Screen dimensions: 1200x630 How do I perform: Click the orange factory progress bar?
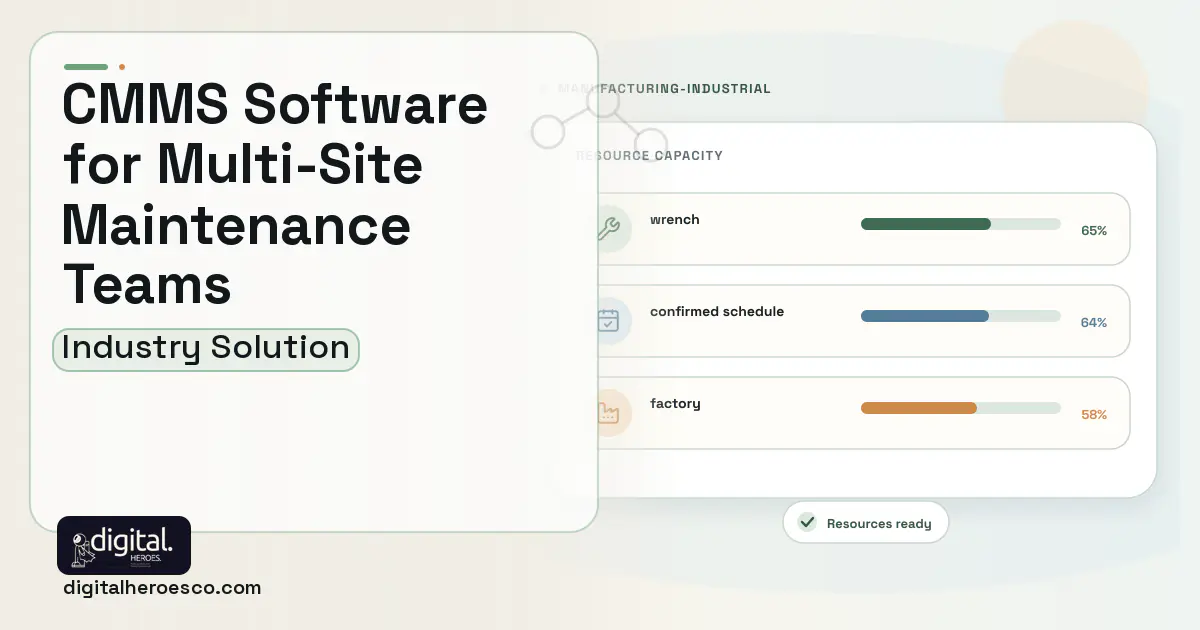(x=961, y=408)
